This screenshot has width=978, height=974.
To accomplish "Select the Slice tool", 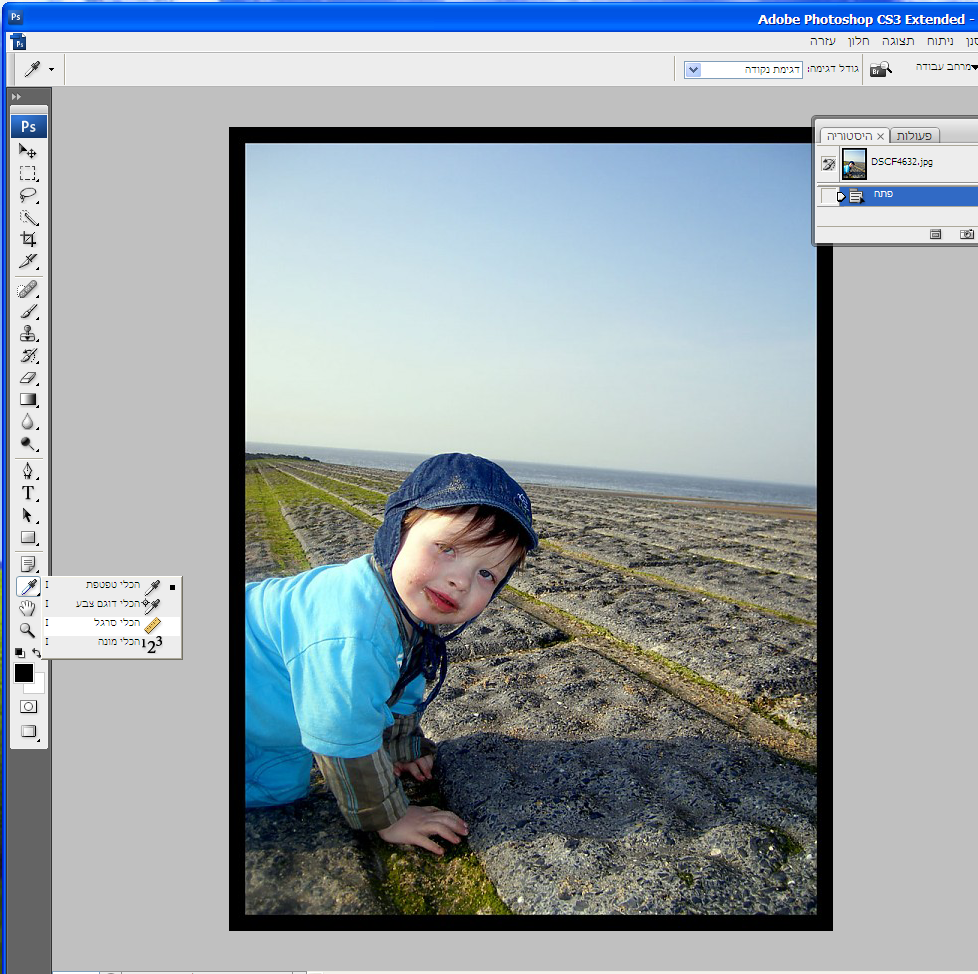I will point(27,261).
